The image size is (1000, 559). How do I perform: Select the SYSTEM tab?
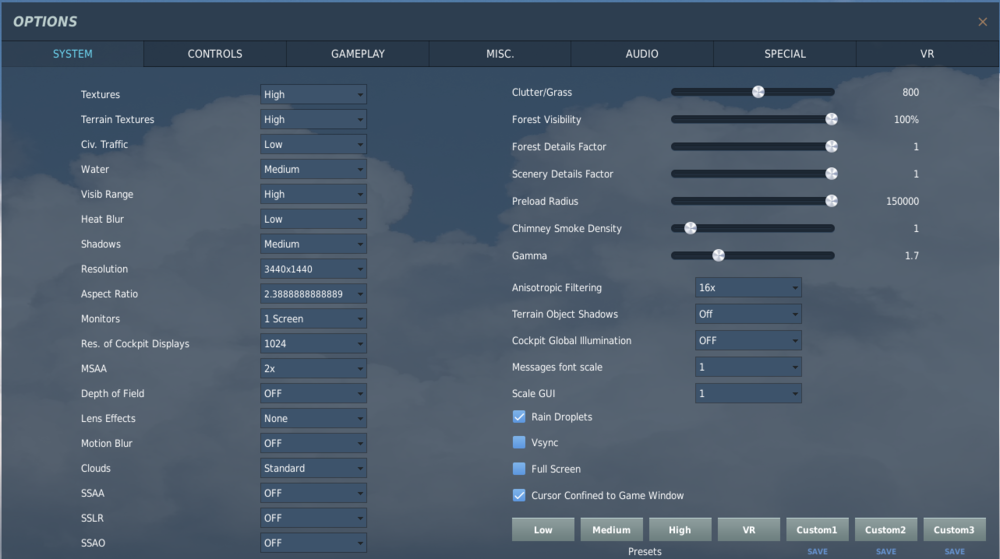[72, 54]
